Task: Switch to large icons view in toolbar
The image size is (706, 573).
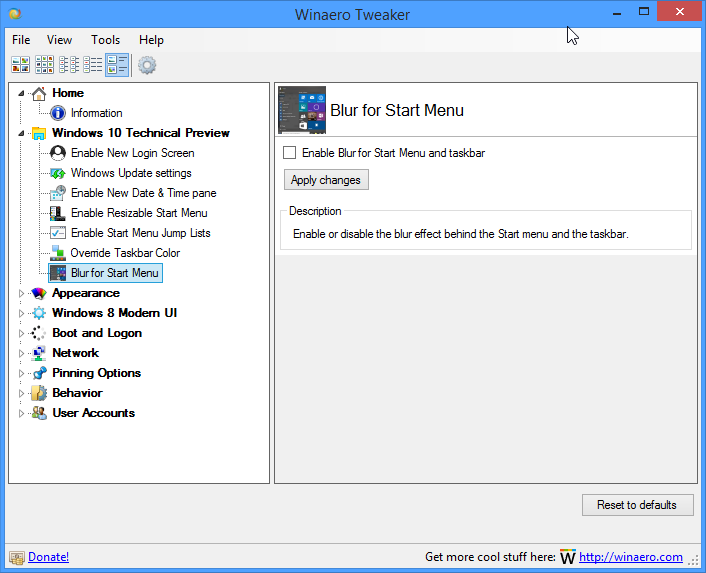Action: click(20, 65)
